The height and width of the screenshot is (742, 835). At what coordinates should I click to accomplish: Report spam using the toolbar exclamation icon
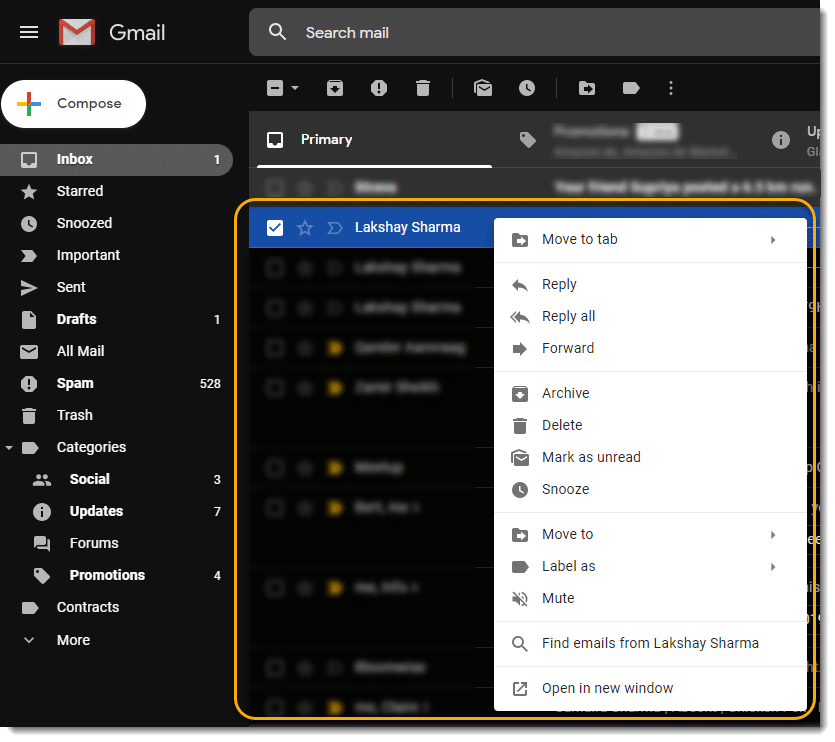coord(379,88)
